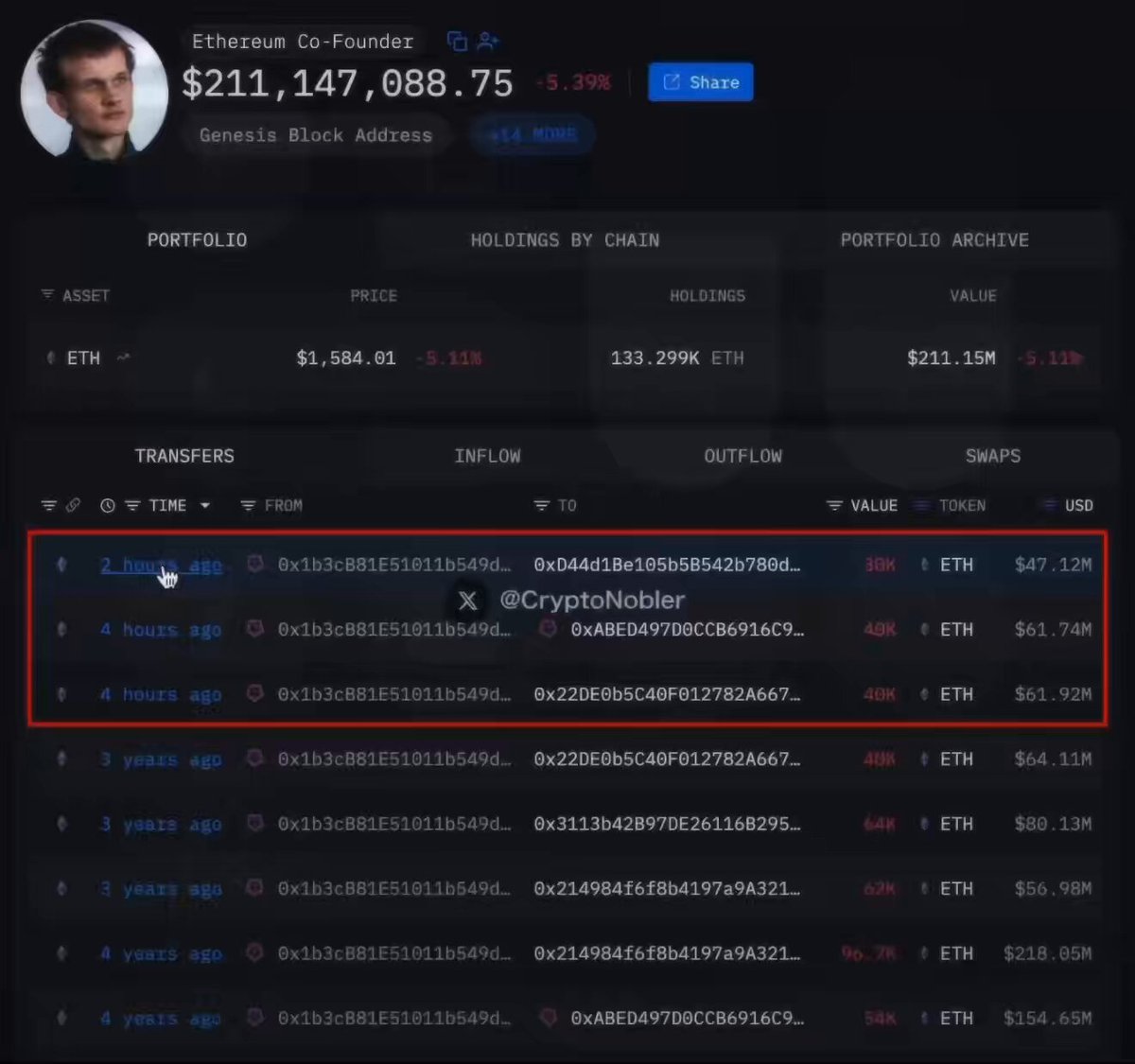Open the TIME column filter
The image size is (1135, 1064).
coord(132,506)
